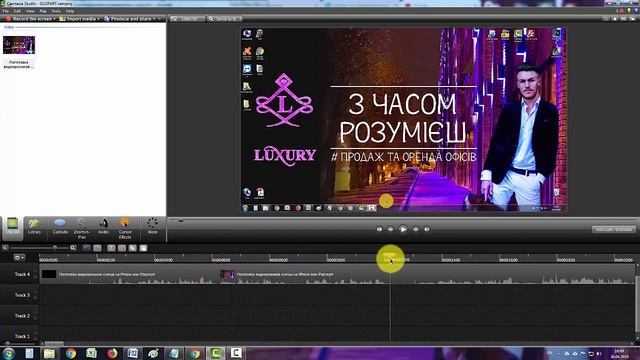Open the Tools menu

[x=56, y=11]
